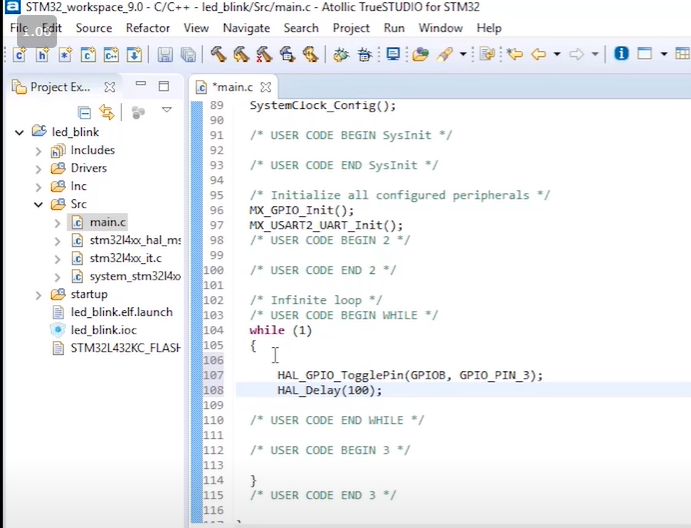Screen dimensions: 691x528
Task: Collapse the Src folder
Action: (38, 205)
